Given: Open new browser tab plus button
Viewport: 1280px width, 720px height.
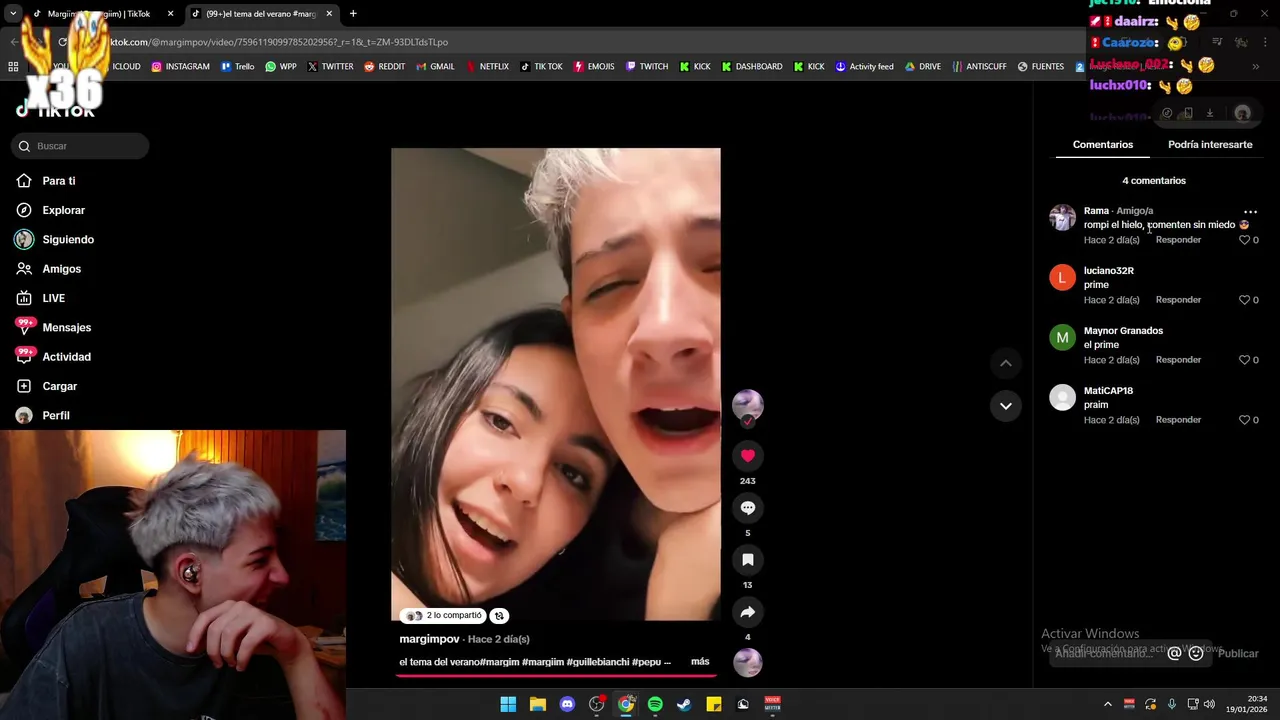Looking at the screenshot, I should pos(353,14).
